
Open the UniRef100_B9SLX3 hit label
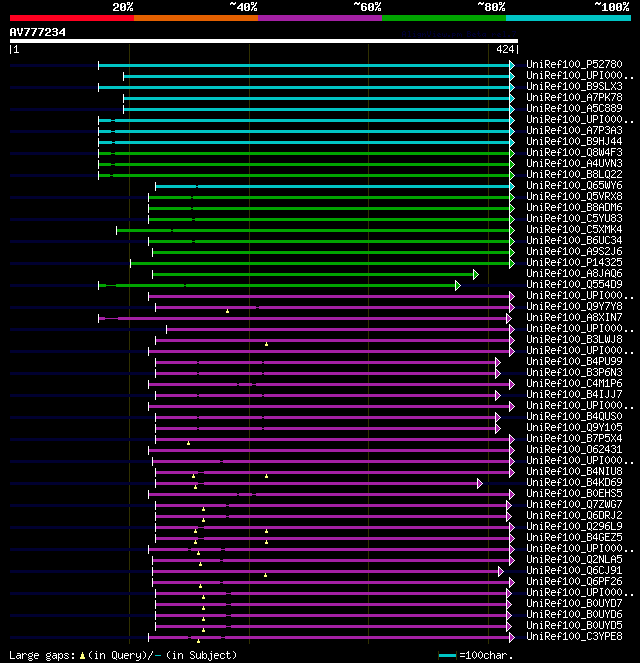(574, 86)
